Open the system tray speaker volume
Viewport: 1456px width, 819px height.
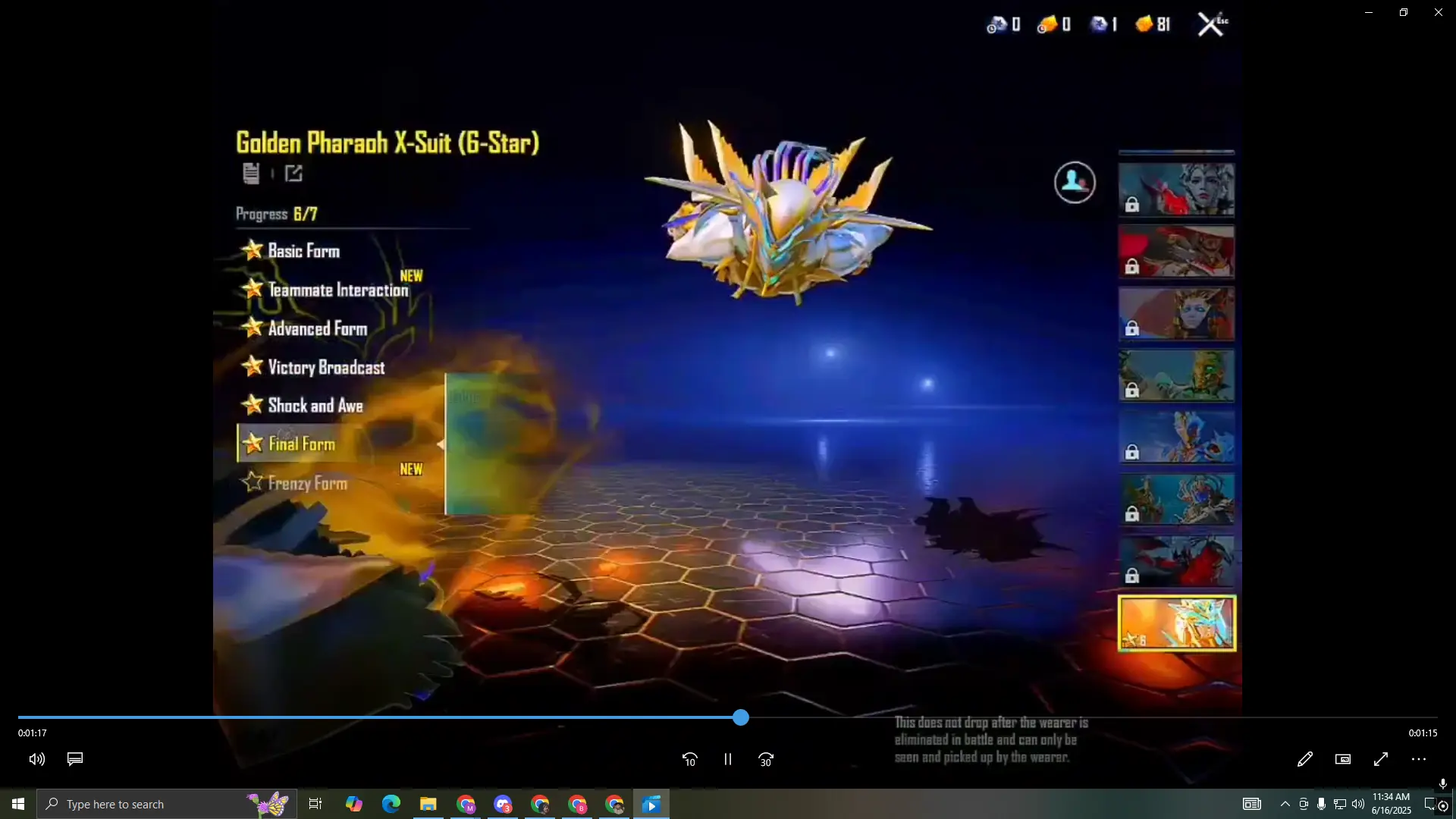tap(1357, 804)
